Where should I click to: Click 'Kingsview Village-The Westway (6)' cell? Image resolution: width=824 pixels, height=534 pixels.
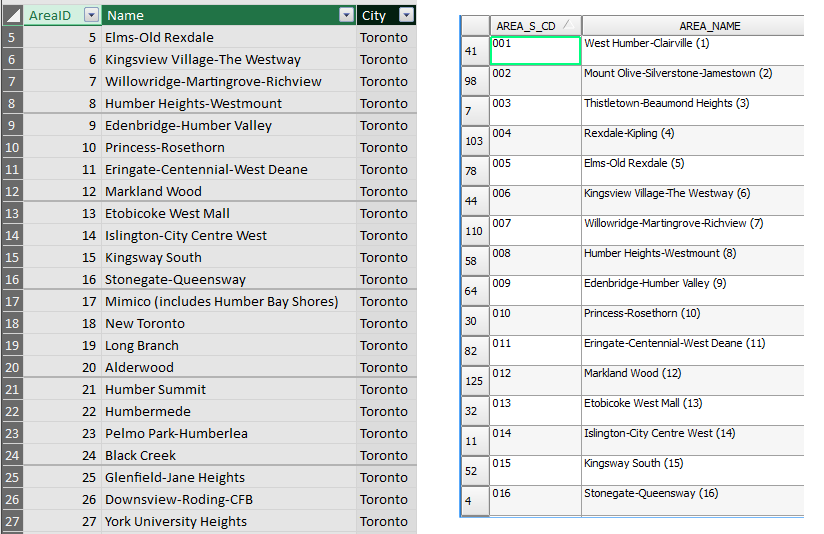[x=693, y=200]
